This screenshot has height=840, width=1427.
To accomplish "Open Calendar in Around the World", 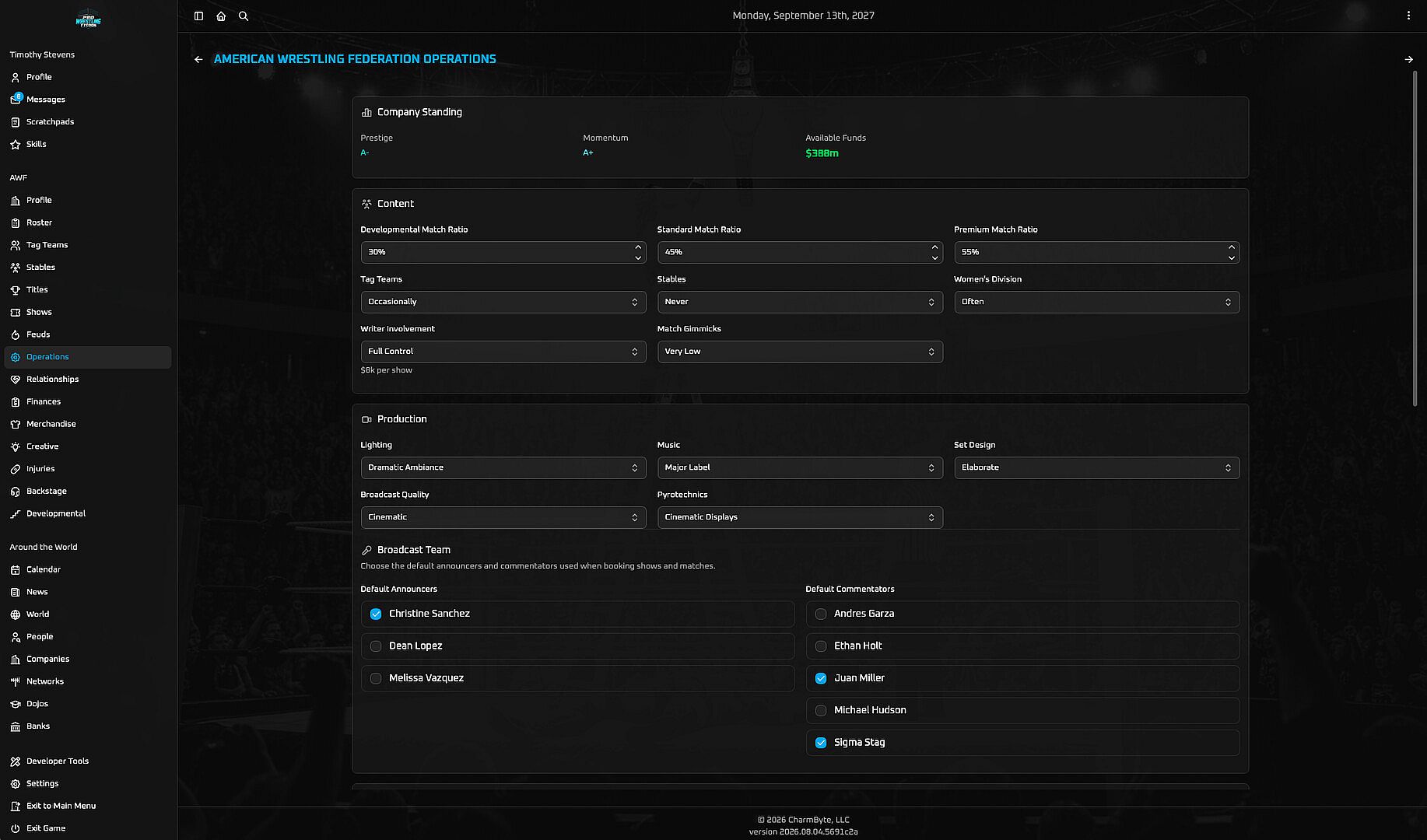I will [87, 569].
